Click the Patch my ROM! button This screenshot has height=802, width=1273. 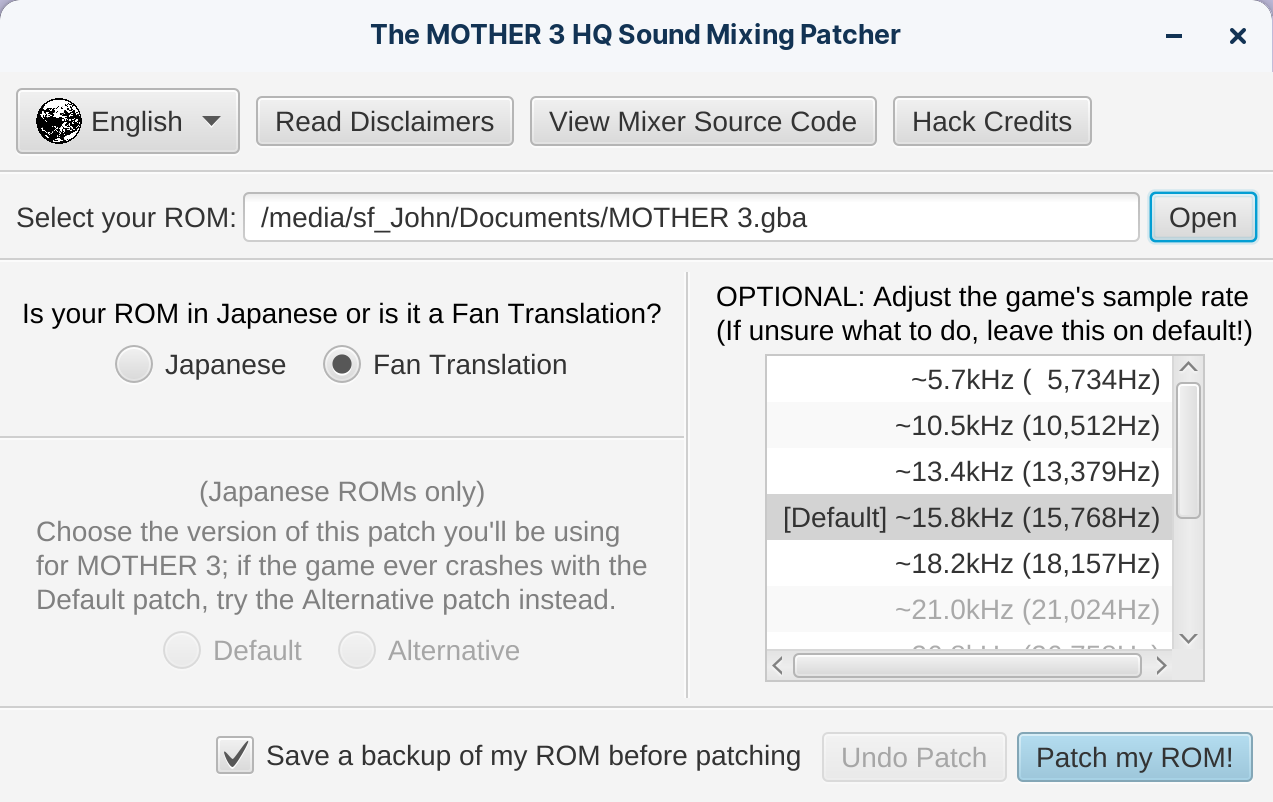(1135, 757)
